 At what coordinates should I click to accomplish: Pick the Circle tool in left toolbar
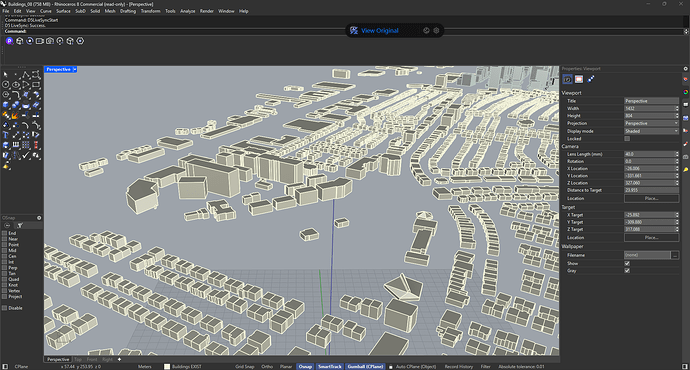coord(6,84)
